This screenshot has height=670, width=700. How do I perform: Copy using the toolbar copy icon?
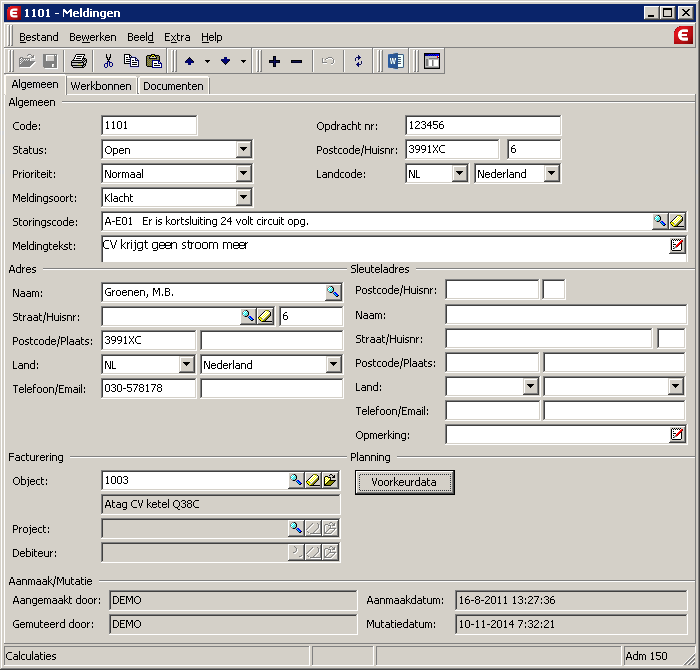coord(131,61)
